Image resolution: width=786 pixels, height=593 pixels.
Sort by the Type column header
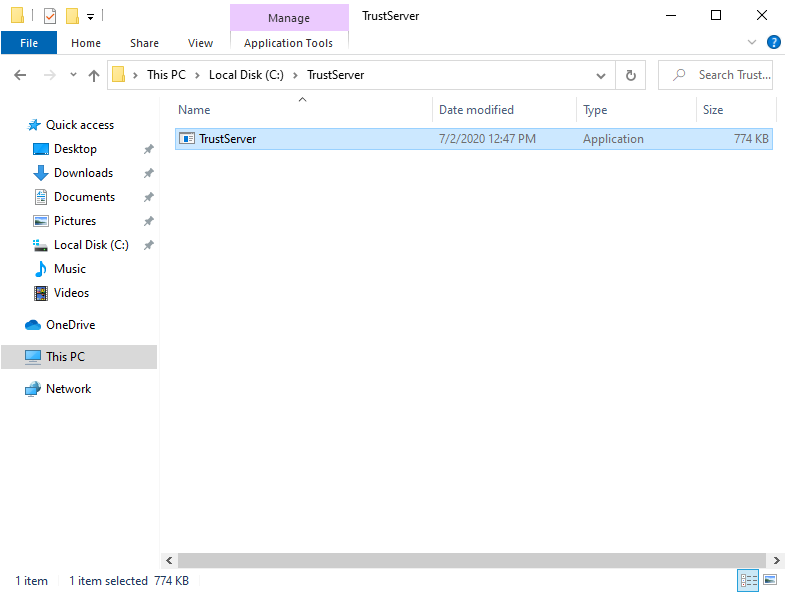tap(636, 110)
